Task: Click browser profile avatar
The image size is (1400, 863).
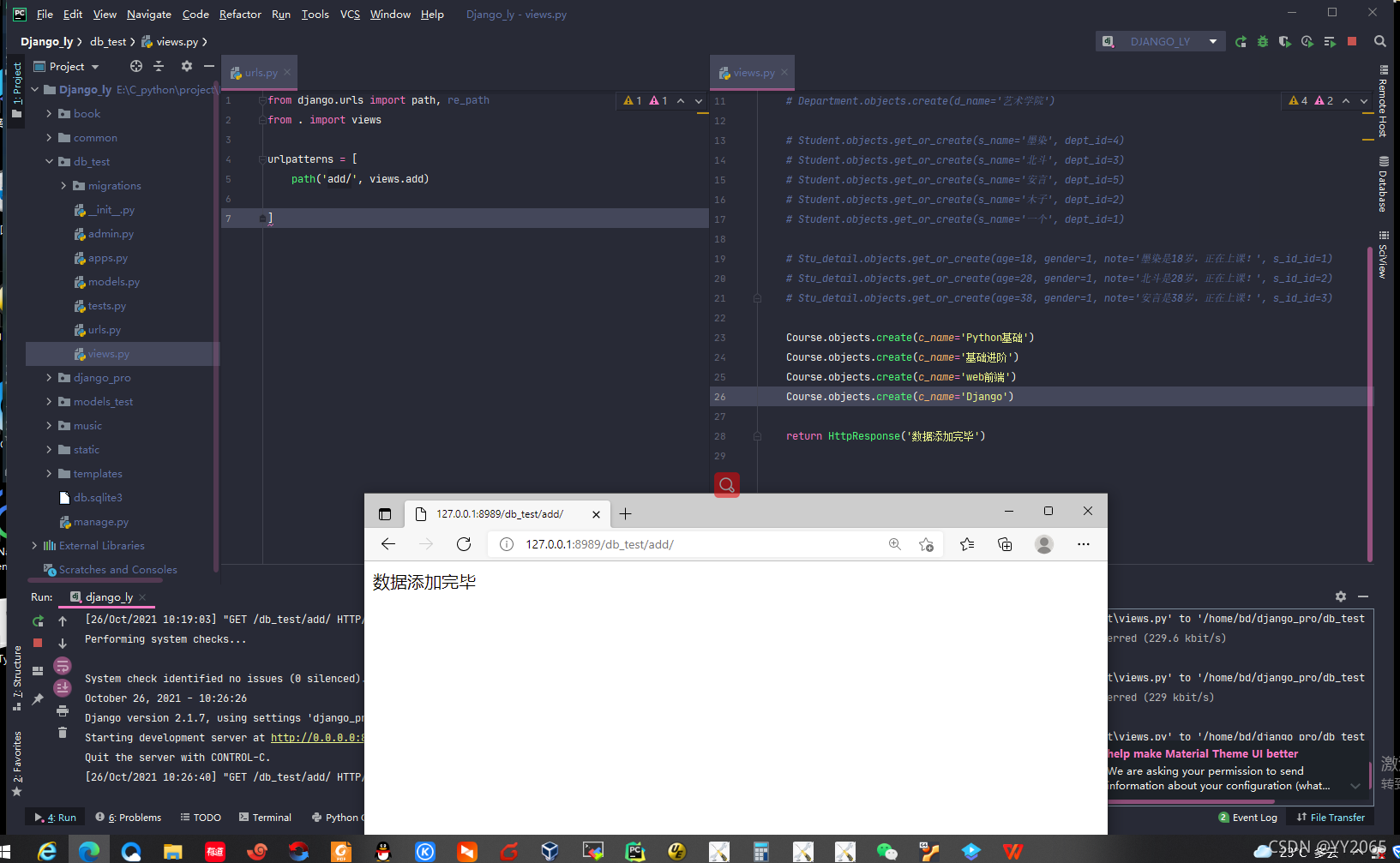Action: tap(1044, 544)
